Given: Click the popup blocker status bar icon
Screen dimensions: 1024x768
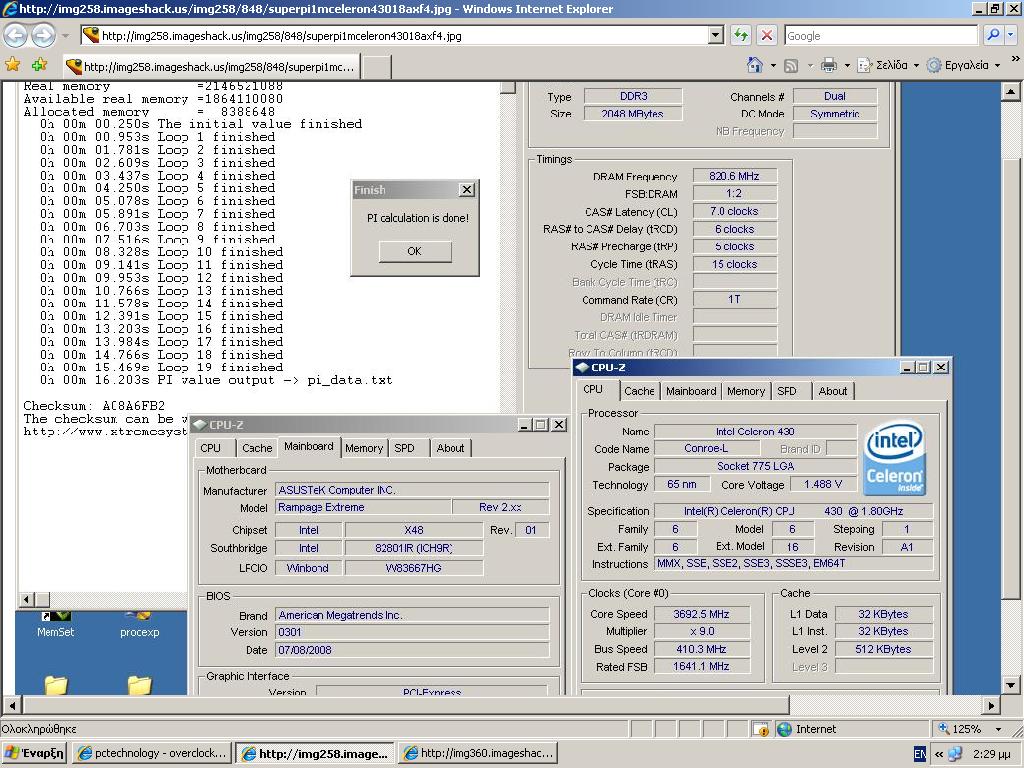Looking at the screenshot, I should point(760,729).
